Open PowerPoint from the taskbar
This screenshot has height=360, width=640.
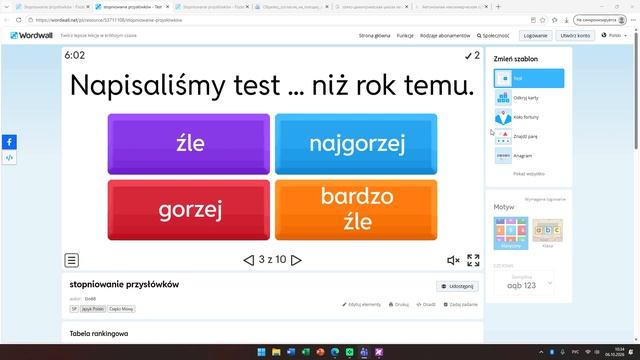coord(320,352)
